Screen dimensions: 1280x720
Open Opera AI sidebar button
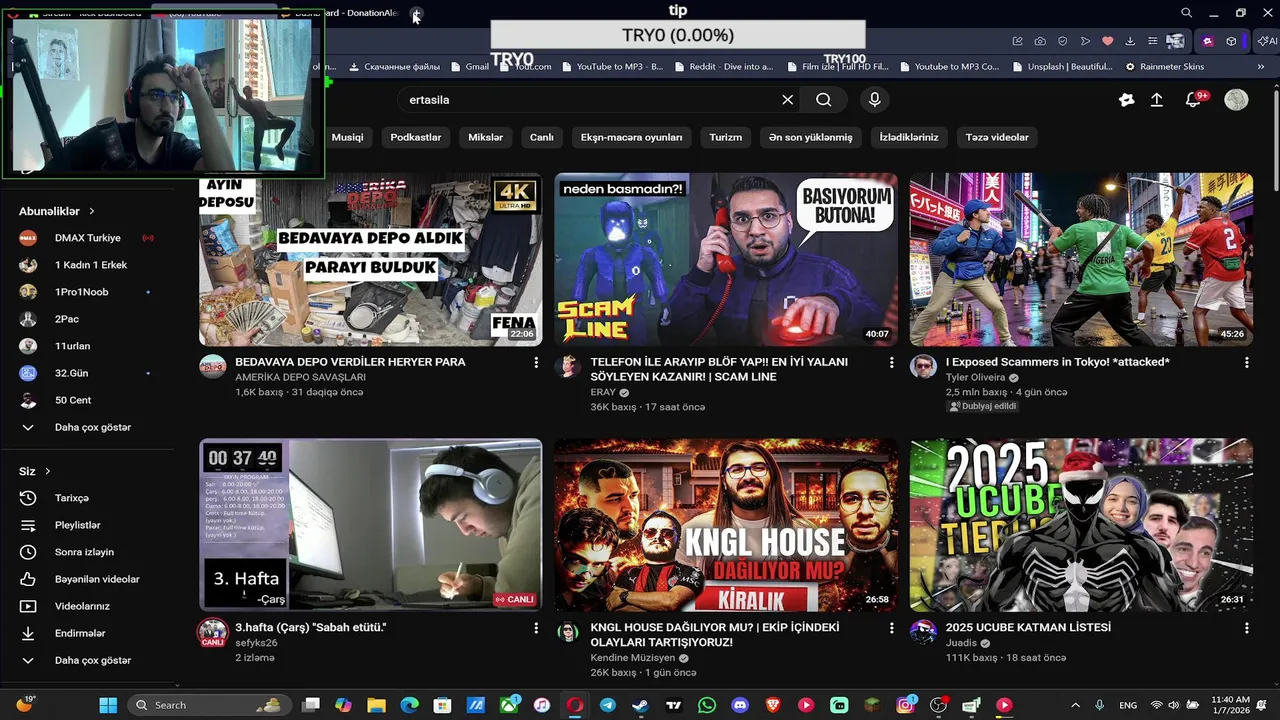point(1269,41)
